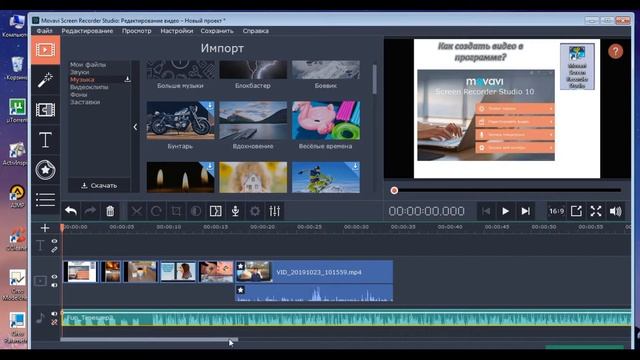Viewport: 640px width, 360px height.
Task: Select the Вдохновение music thumbnail
Action: [x=253, y=120]
